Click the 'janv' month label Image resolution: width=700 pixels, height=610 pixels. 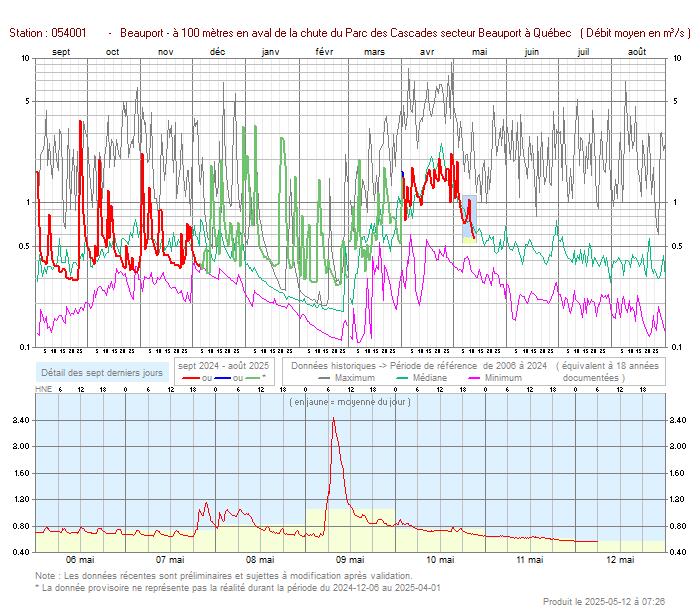(271, 52)
